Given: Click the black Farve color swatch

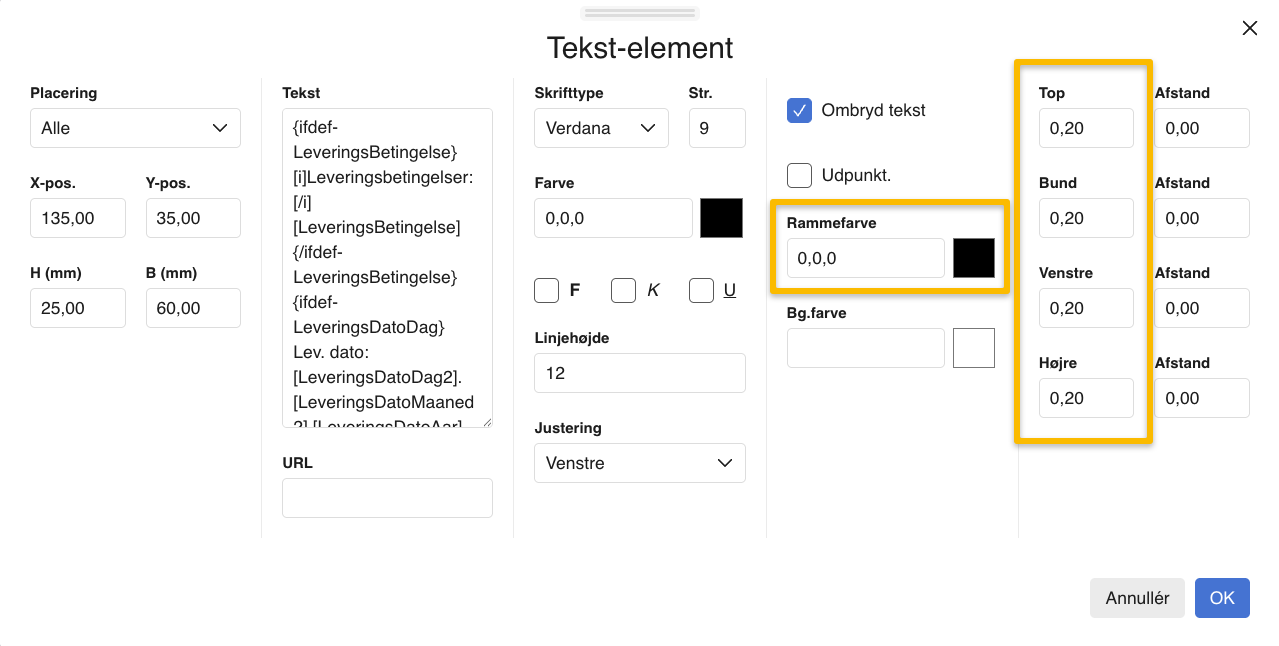Looking at the screenshot, I should click(721, 218).
